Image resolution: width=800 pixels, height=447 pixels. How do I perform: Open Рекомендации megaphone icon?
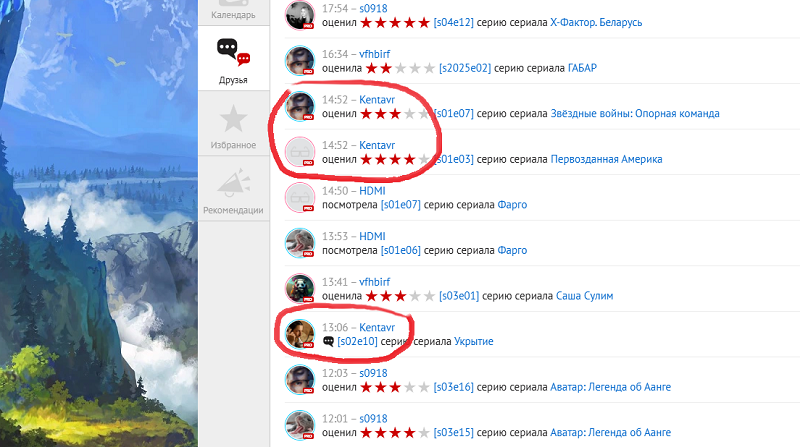pyautogui.click(x=233, y=183)
